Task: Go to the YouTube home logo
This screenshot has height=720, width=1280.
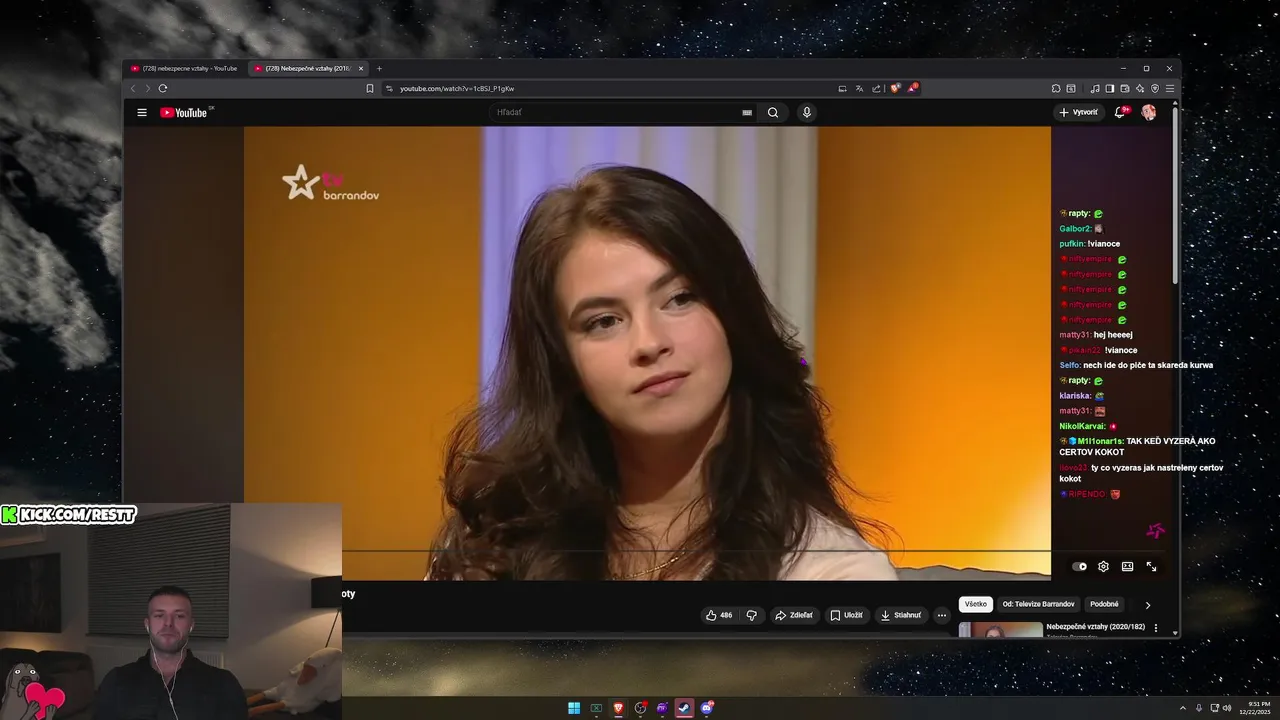Action: 185,113
